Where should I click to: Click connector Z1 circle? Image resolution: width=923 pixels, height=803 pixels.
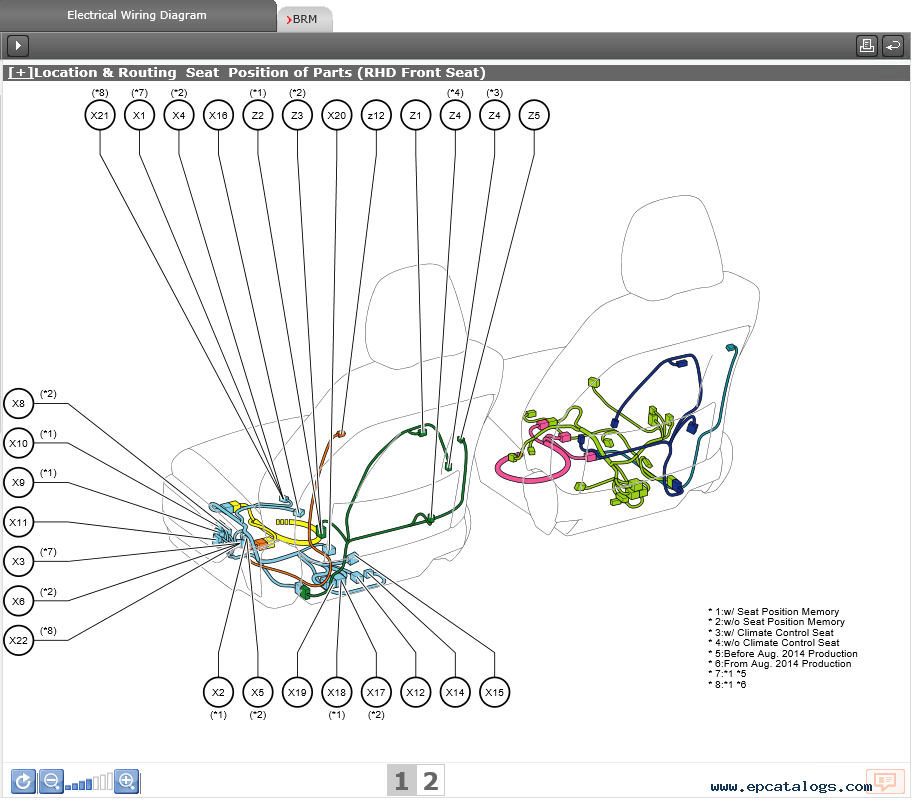(x=416, y=115)
